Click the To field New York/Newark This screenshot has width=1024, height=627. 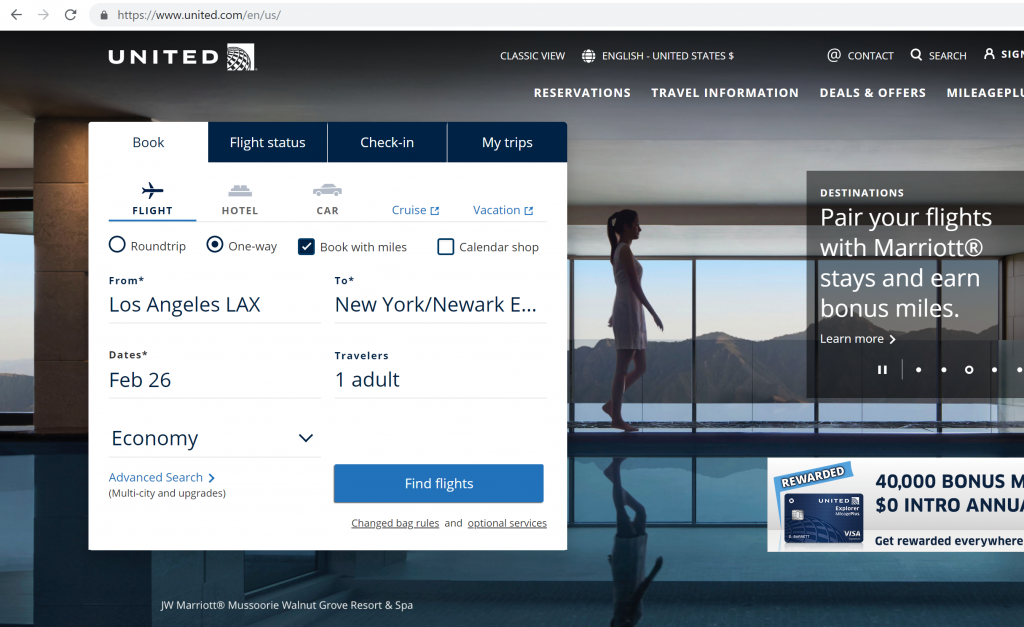[440, 304]
